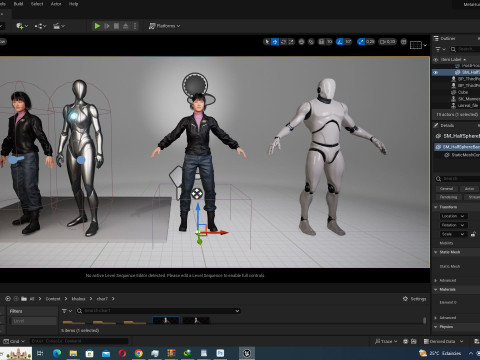Activate the Rotate tool in viewport toolbar

click(x=283, y=42)
